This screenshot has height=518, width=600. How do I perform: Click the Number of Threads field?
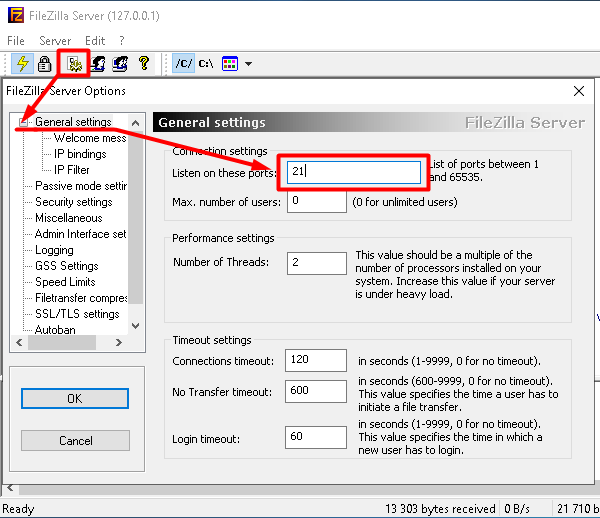(316, 263)
